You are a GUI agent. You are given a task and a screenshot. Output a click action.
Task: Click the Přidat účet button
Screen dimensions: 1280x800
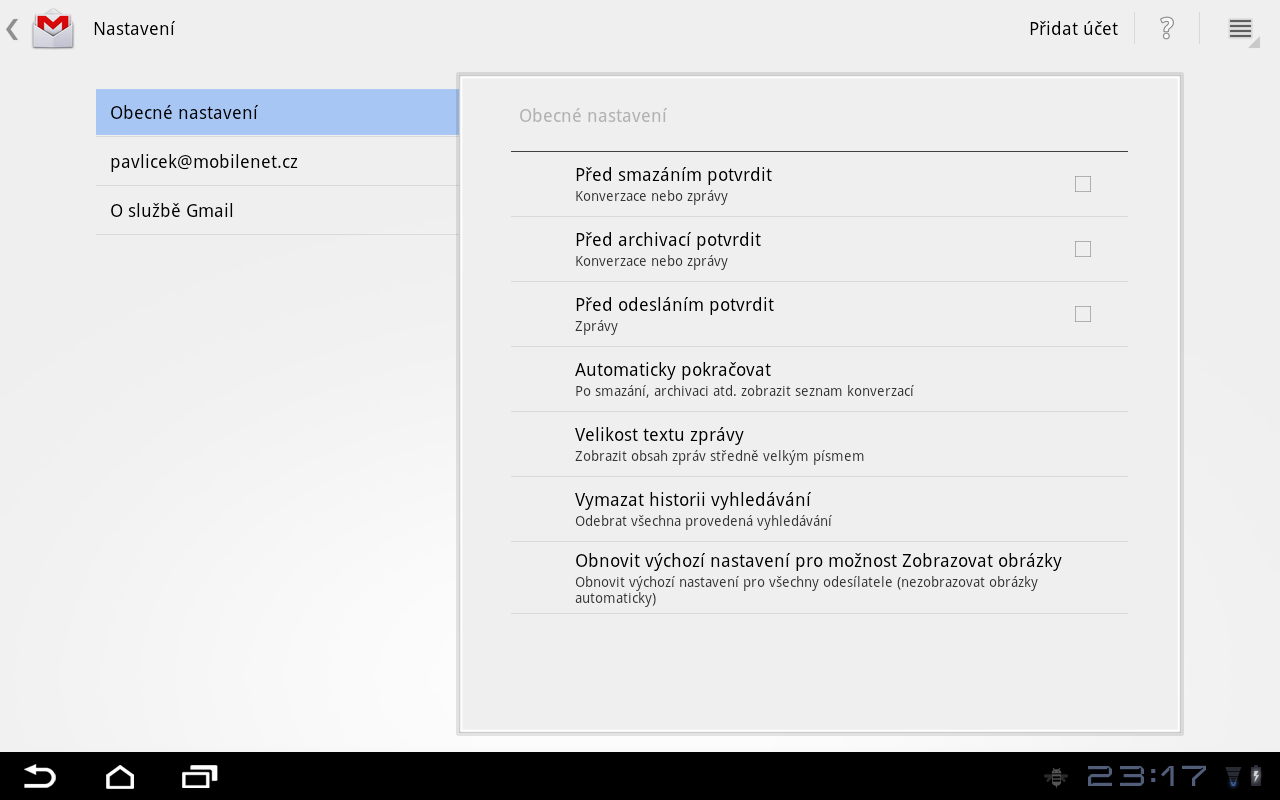[1073, 29]
